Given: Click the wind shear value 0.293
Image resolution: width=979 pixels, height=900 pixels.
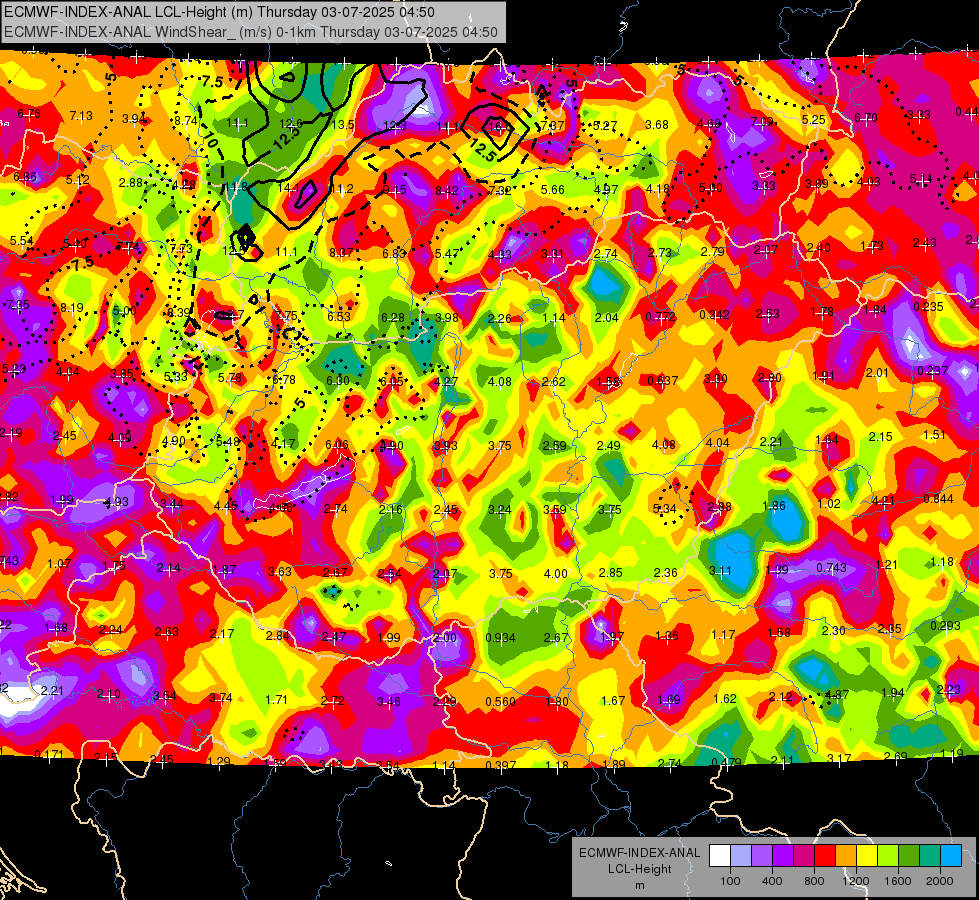Looking at the screenshot, I should pyautogui.click(x=945, y=626).
